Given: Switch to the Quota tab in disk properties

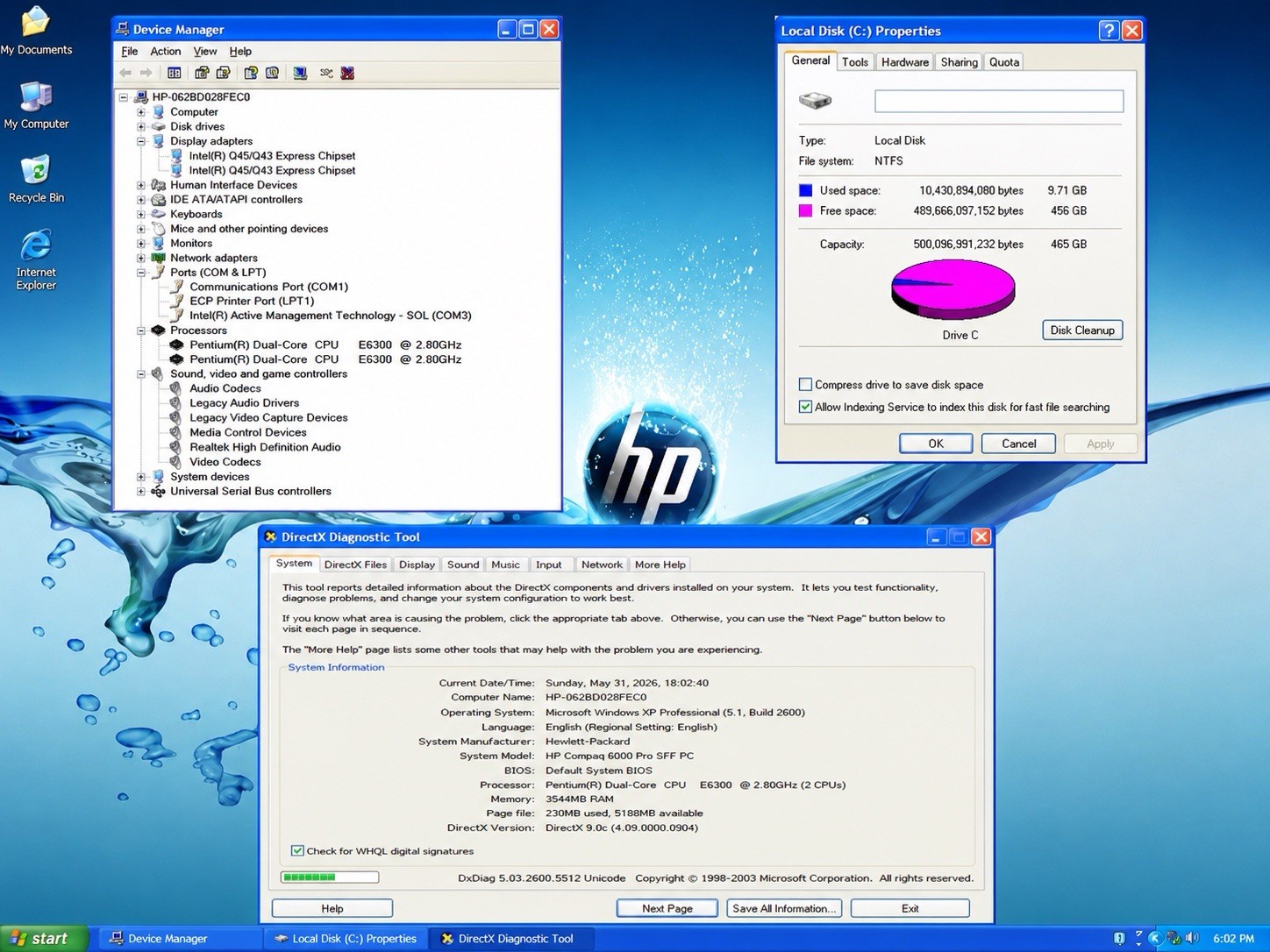Looking at the screenshot, I should [1003, 62].
